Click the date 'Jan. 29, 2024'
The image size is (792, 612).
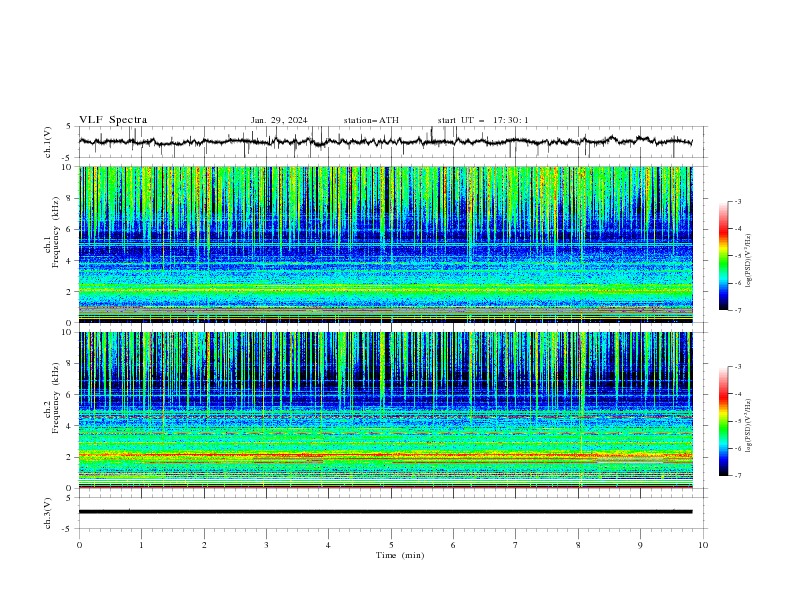[x=279, y=120]
